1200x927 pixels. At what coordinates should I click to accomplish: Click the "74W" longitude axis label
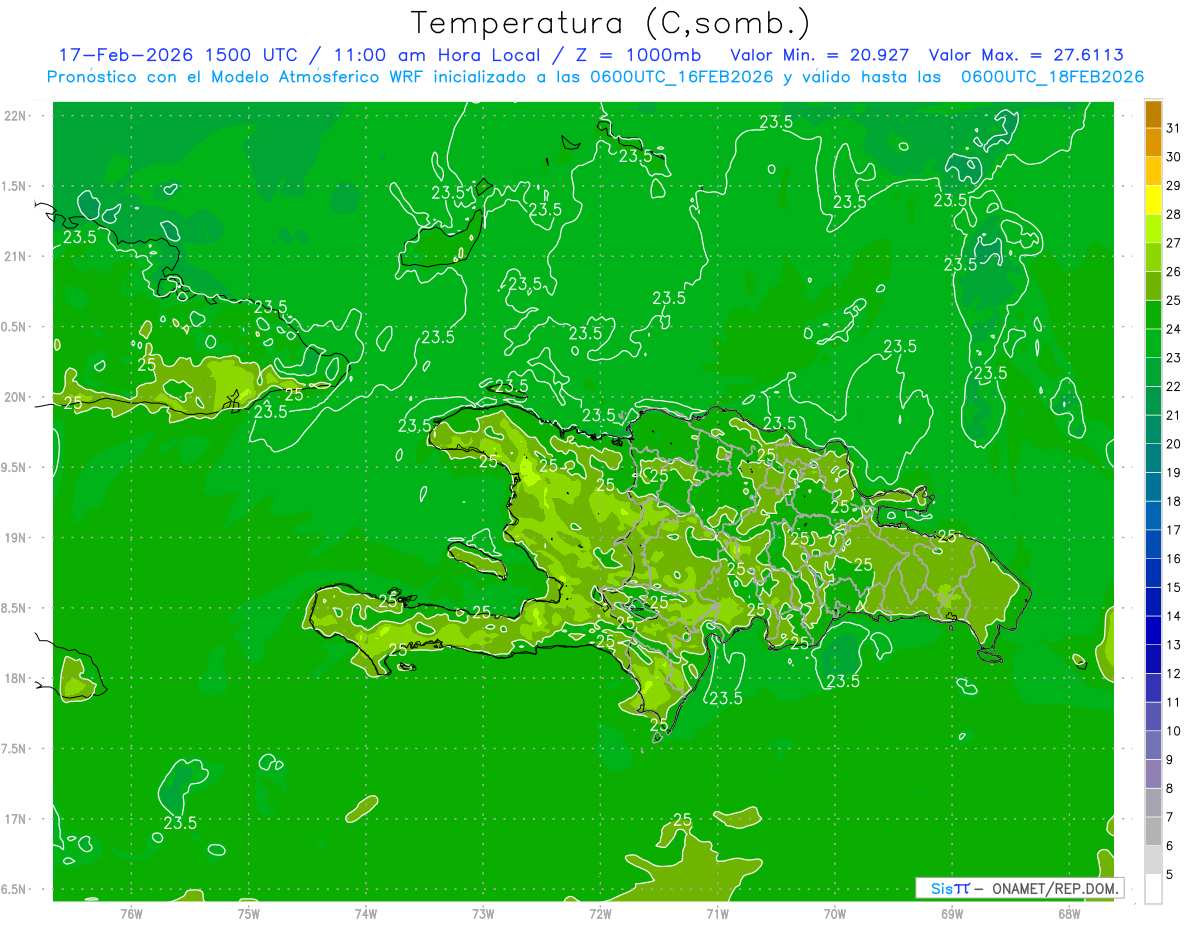pyautogui.click(x=366, y=913)
